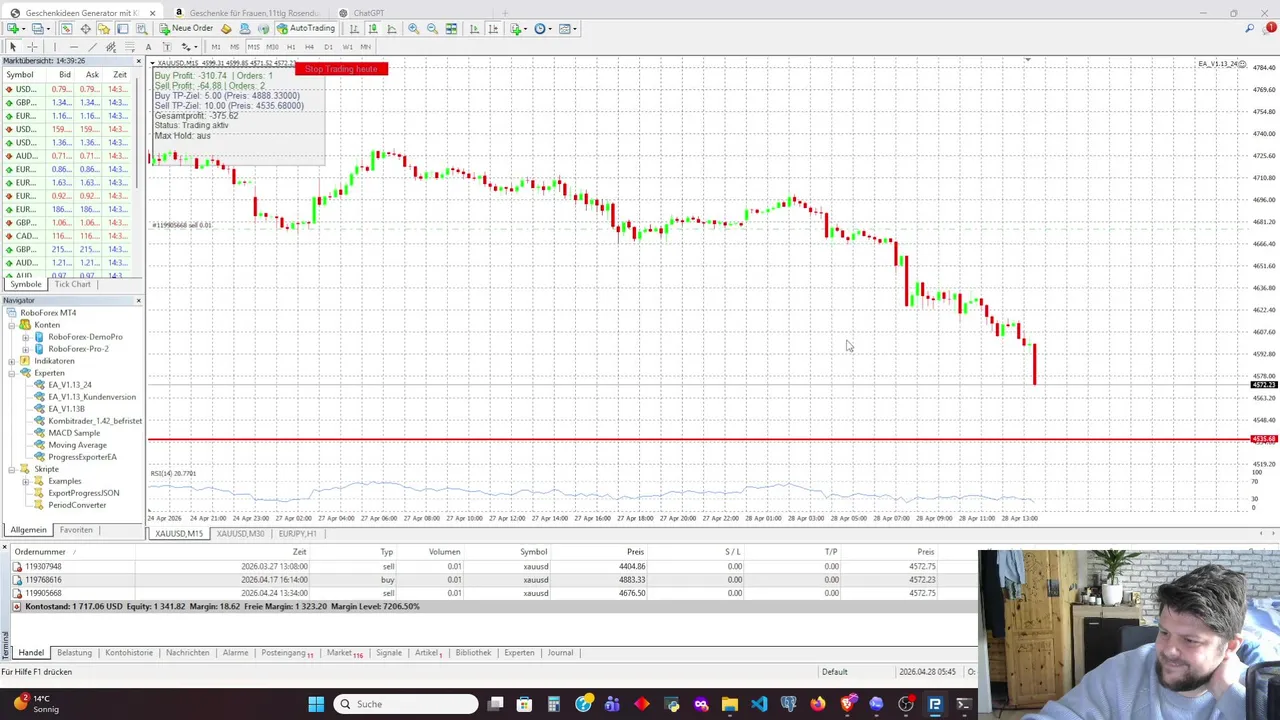
Task: Collapse the Konten tree node
Action: point(12,325)
